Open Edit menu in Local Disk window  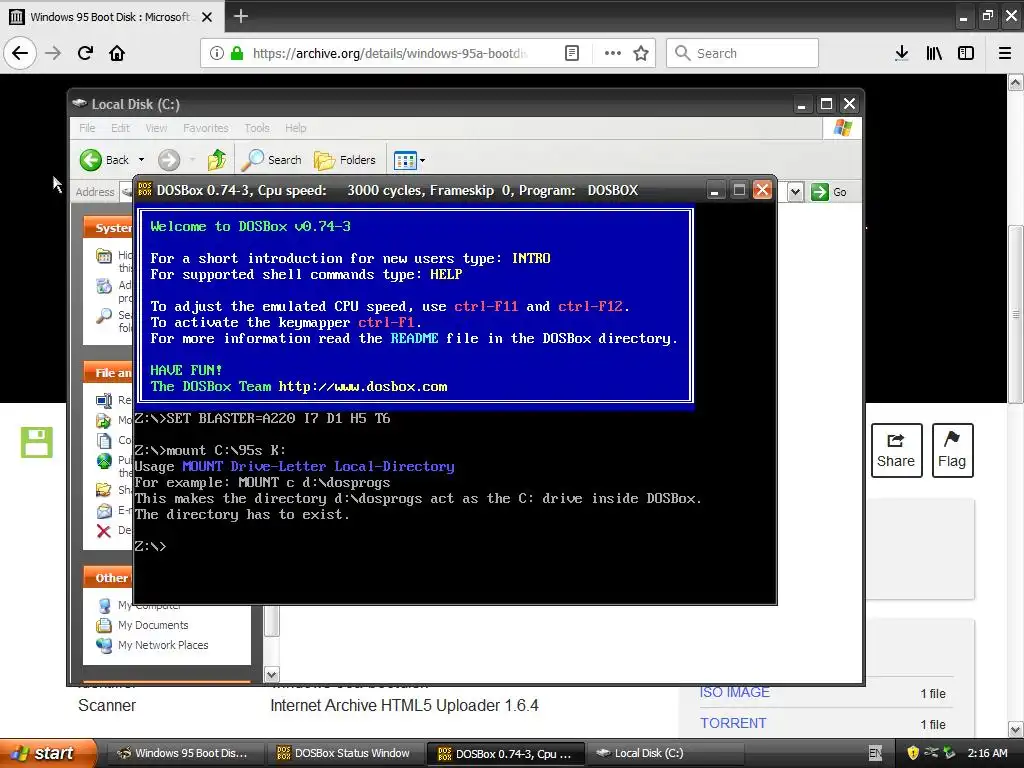click(120, 128)
